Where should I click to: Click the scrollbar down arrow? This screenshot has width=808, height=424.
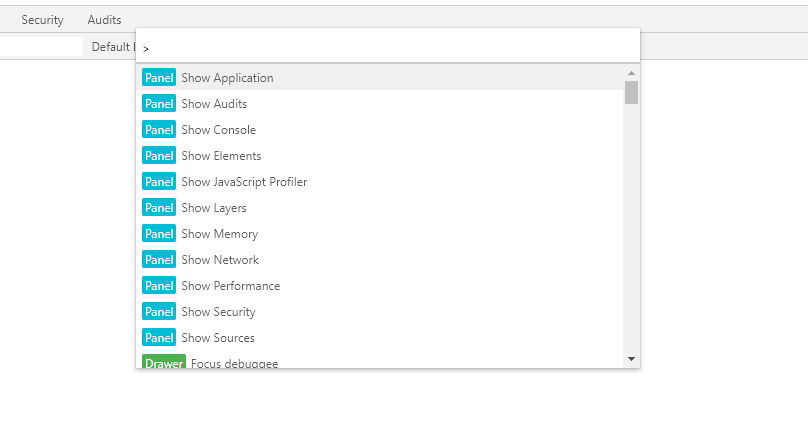(631, 358)
